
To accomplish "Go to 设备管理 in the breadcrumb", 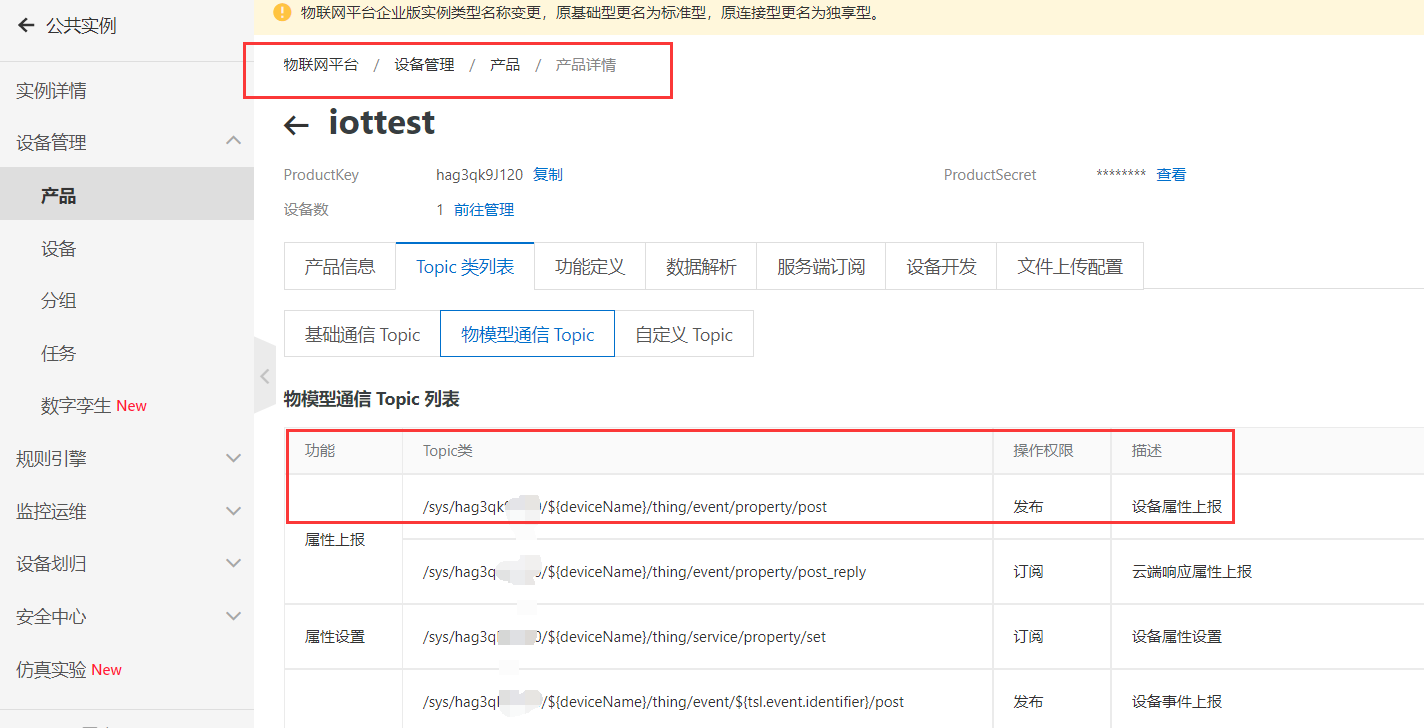I will click(x=424, y=65).
